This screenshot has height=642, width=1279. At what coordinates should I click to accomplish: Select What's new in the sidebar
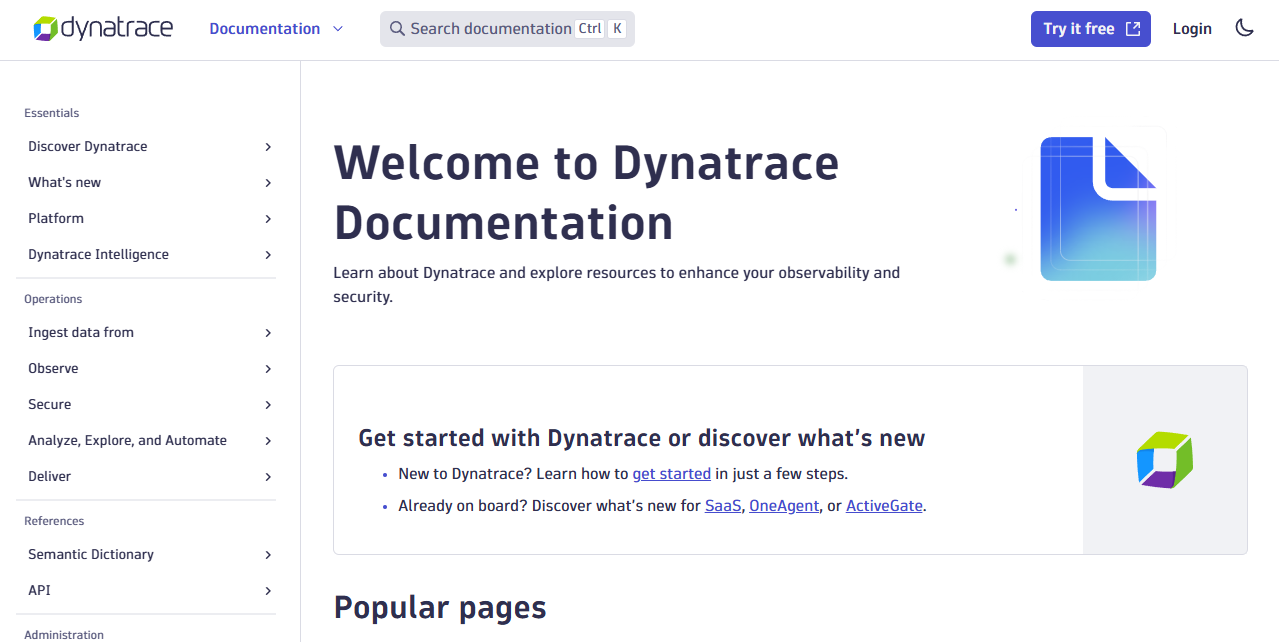click(65, 183)
